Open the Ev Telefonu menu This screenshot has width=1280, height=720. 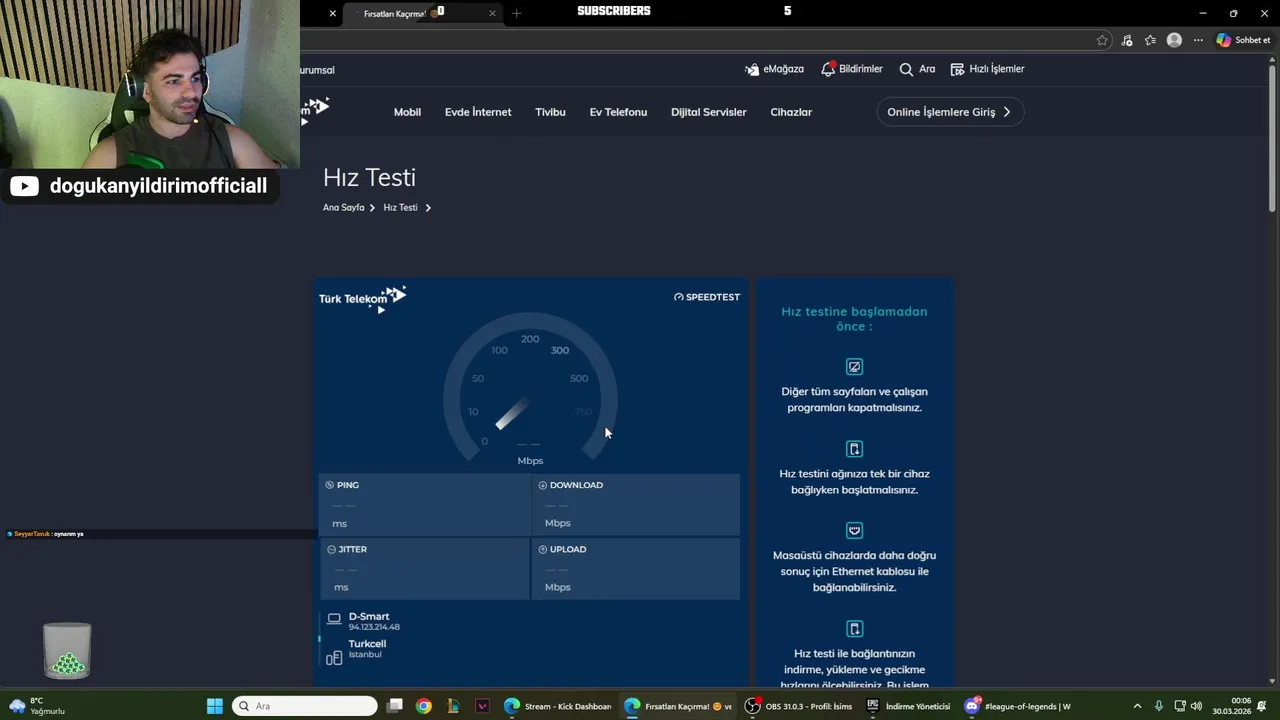[618, 112]
